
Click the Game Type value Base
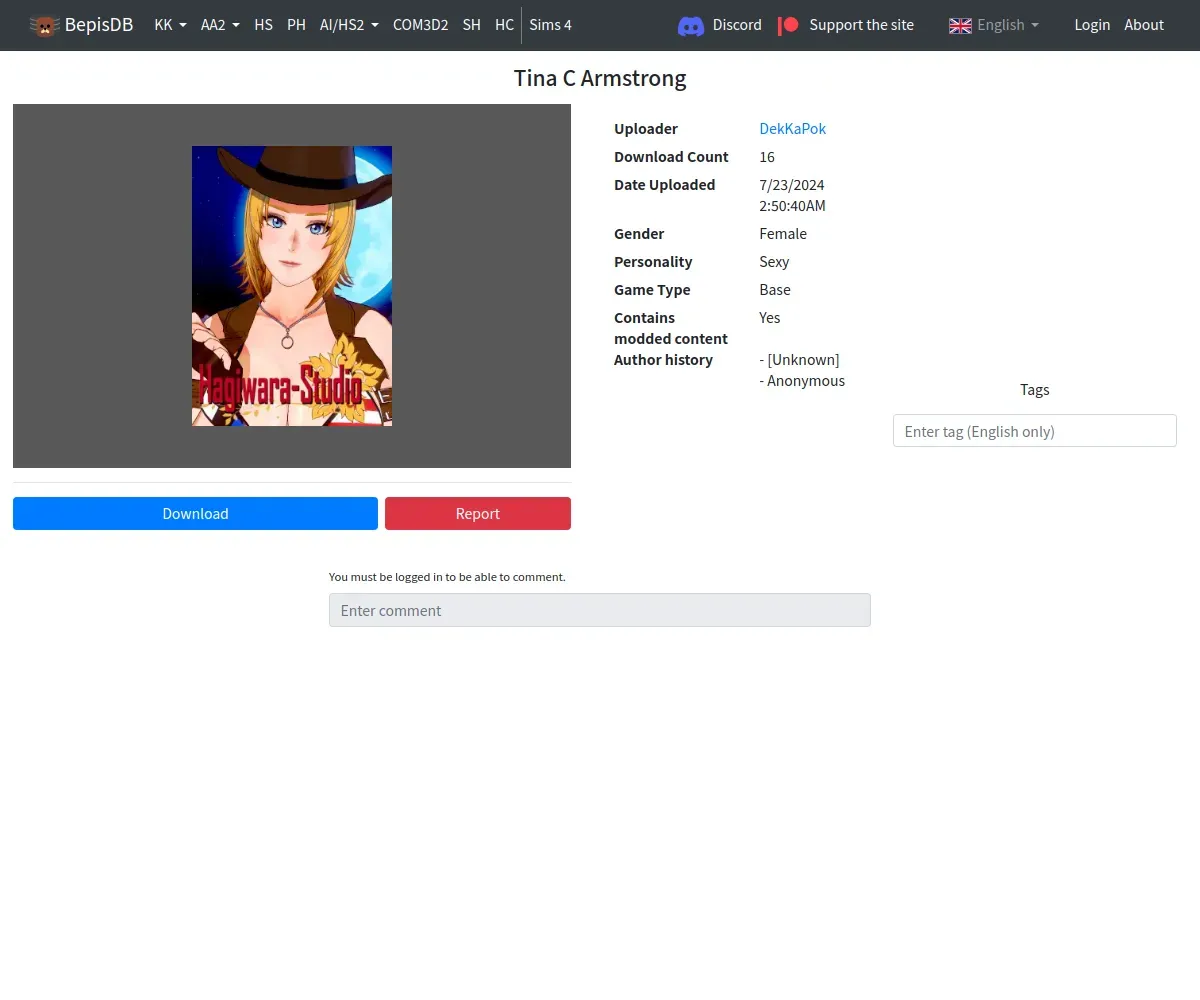tap(775, 290)
